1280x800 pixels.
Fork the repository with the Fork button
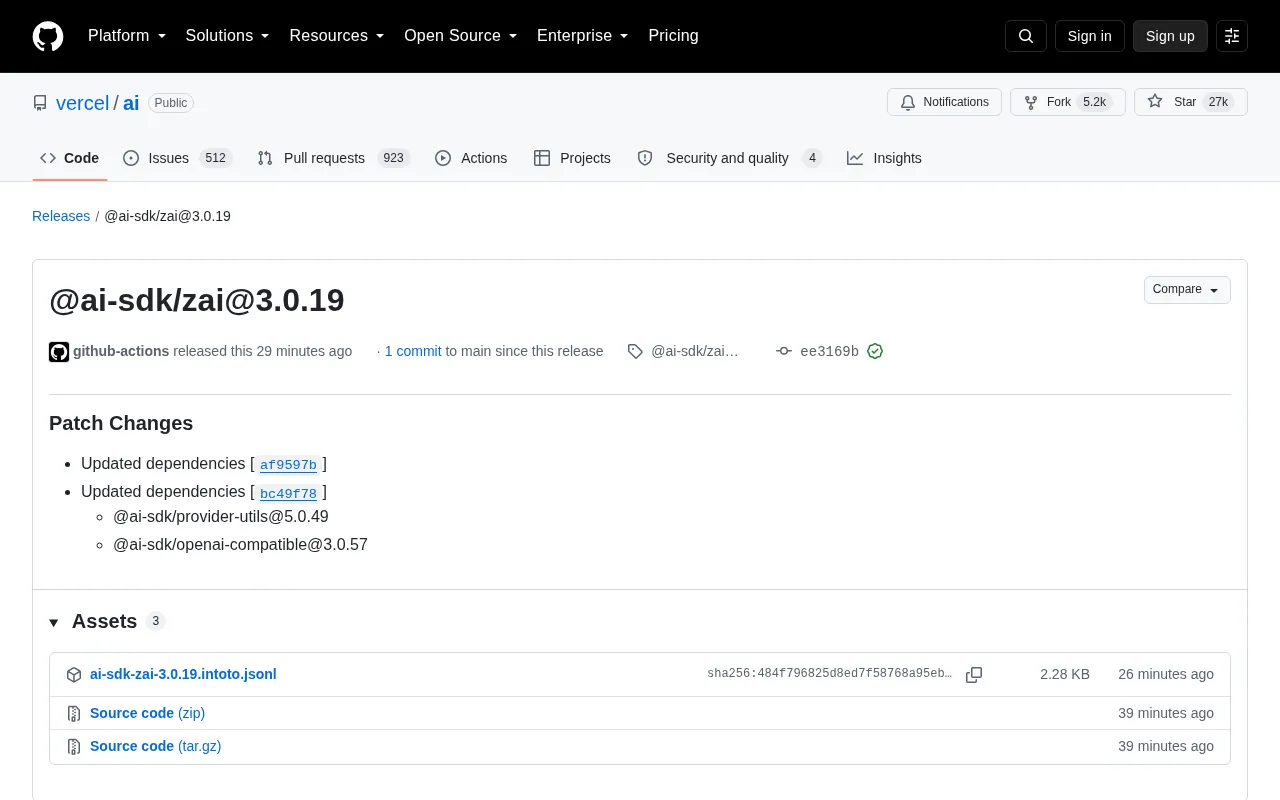click(x=1068, y=102)
